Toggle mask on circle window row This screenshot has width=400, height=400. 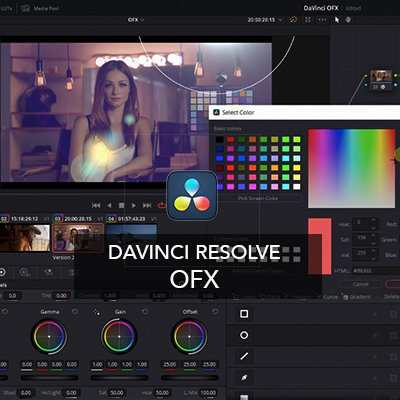pyautogui.click(x=393, y=335)
